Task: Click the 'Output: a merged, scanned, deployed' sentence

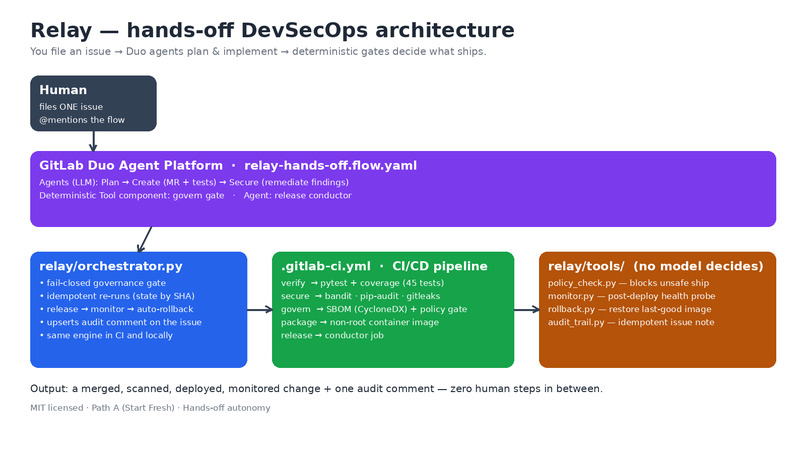Action: click(x=316, y=389)
